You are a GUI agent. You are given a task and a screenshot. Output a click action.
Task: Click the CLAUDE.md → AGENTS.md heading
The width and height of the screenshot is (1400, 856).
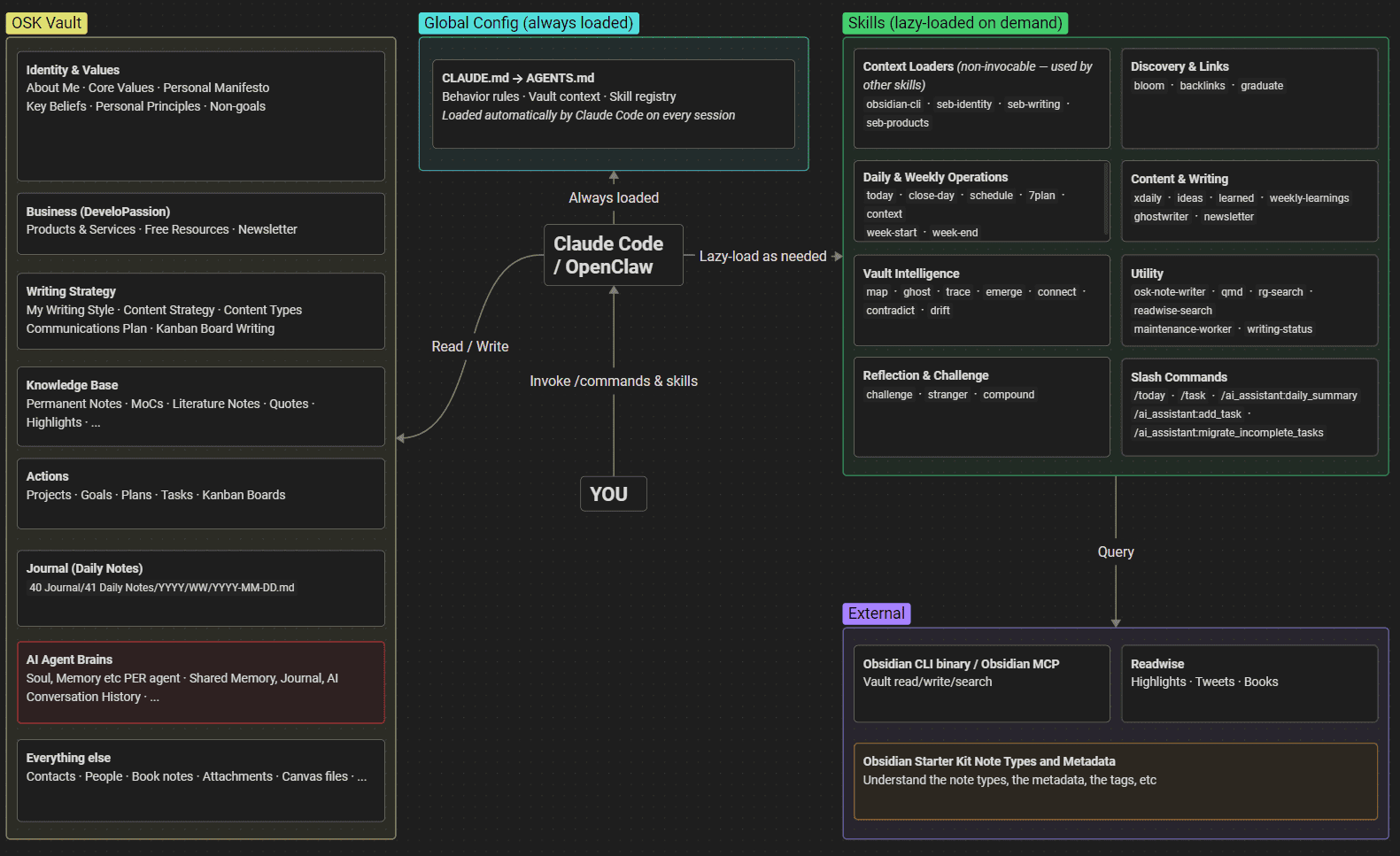518,78
